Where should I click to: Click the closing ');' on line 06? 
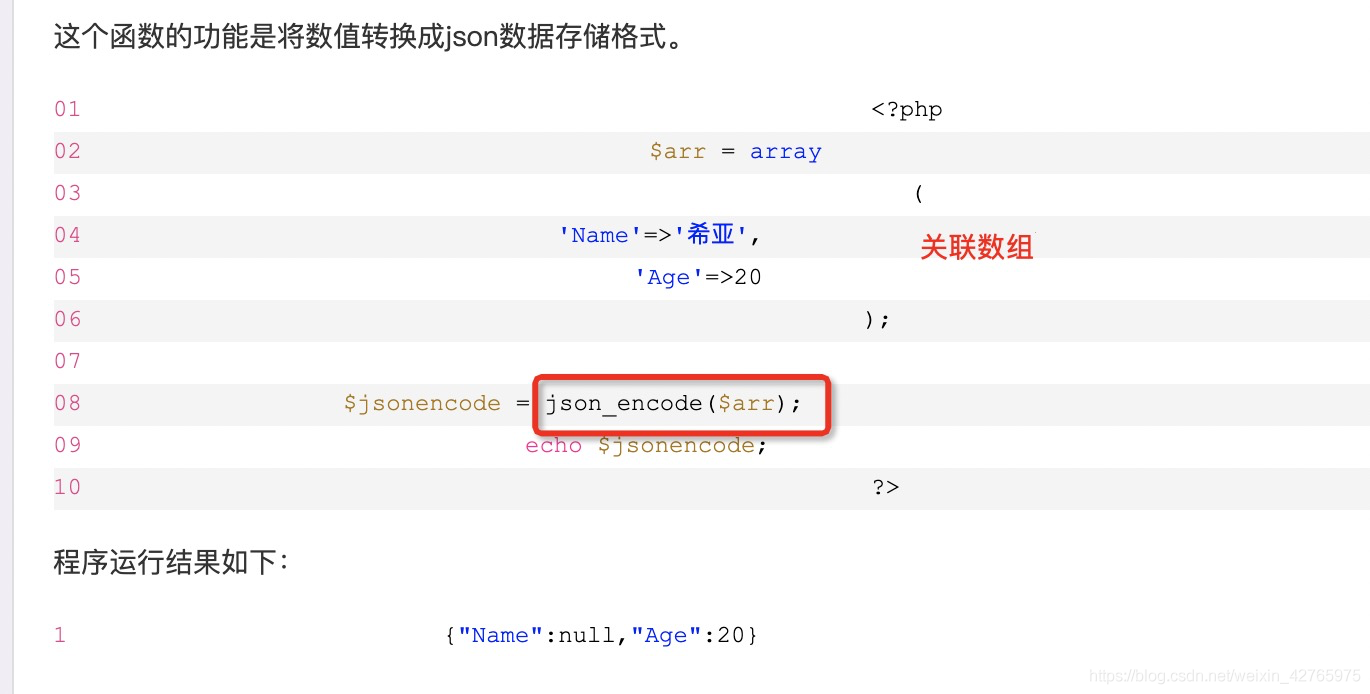tap(877, 319)
